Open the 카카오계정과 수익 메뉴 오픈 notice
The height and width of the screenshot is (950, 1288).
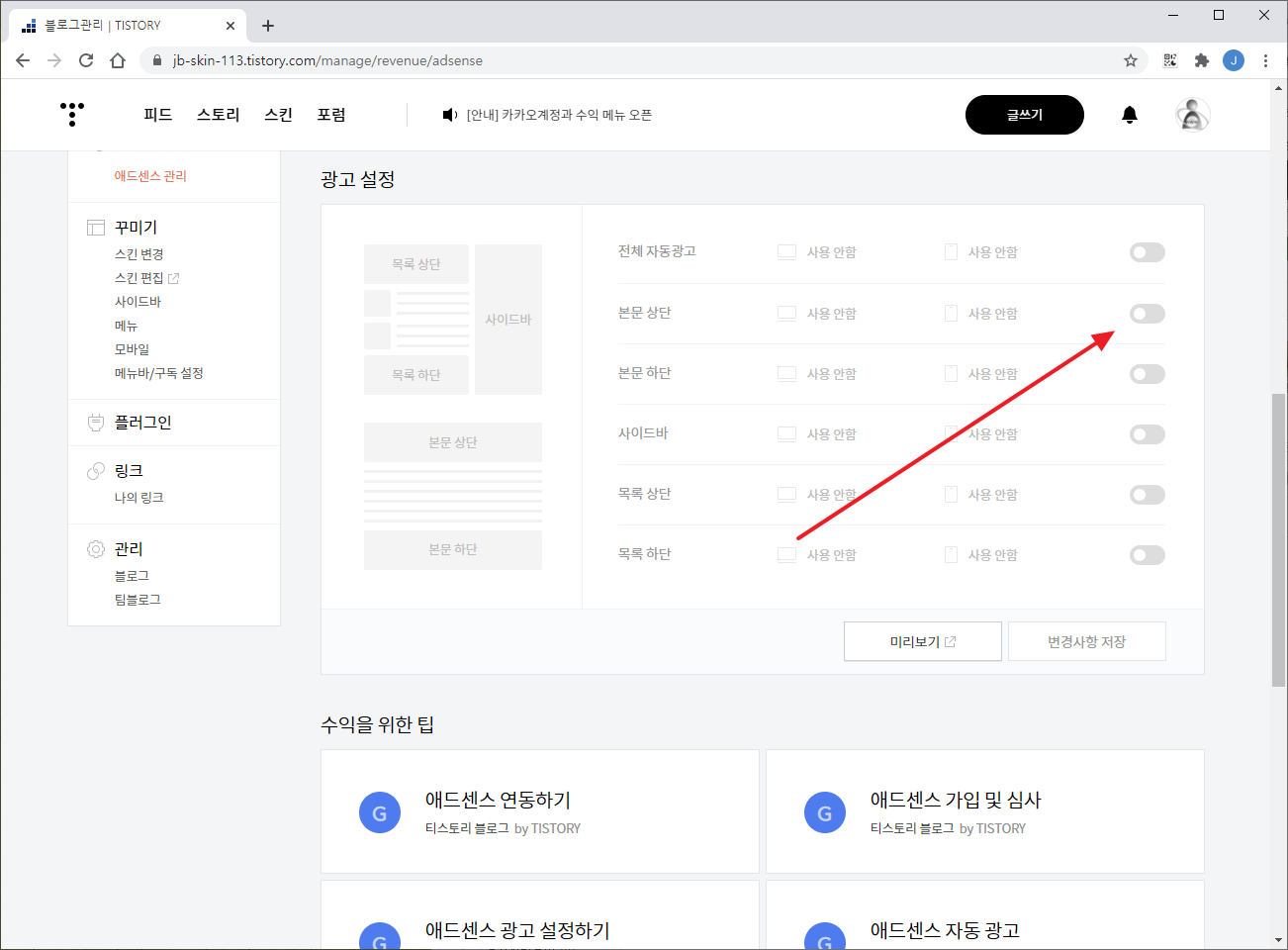[x=559, y=115]
